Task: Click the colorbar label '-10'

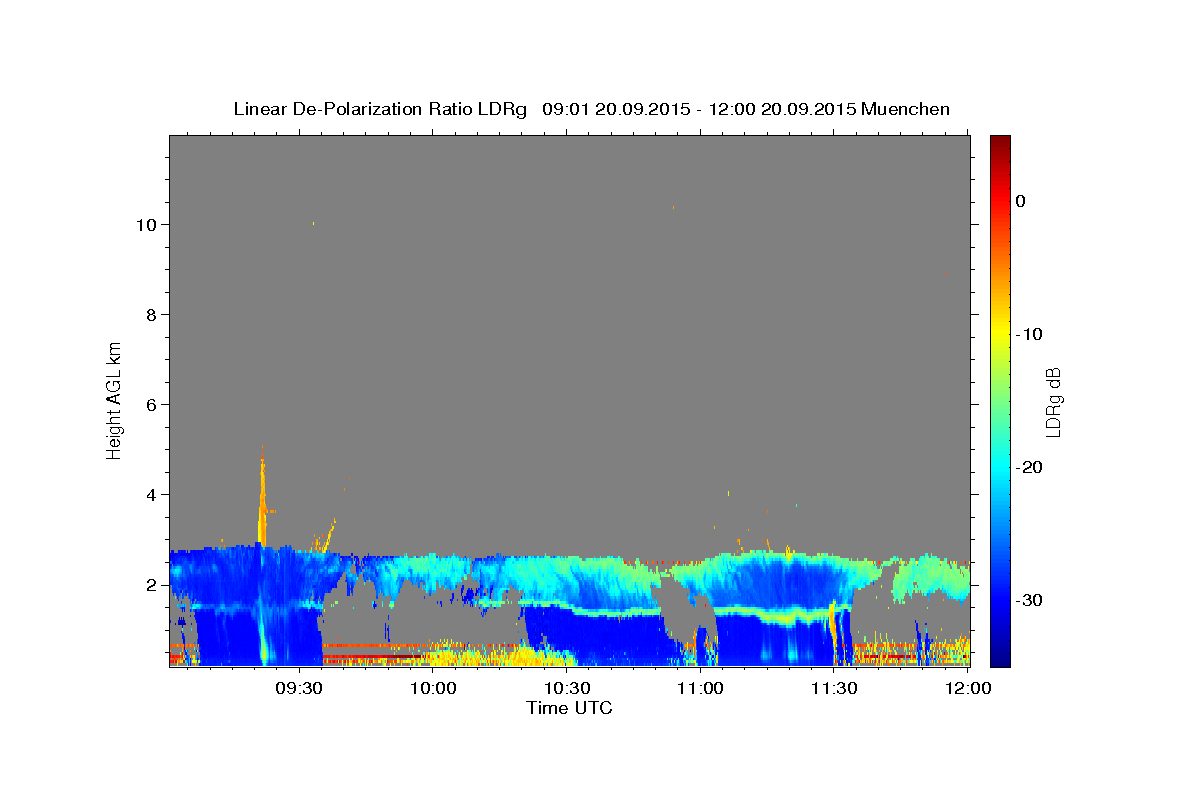Action: pyautogui.click(x=1030, y=334)
